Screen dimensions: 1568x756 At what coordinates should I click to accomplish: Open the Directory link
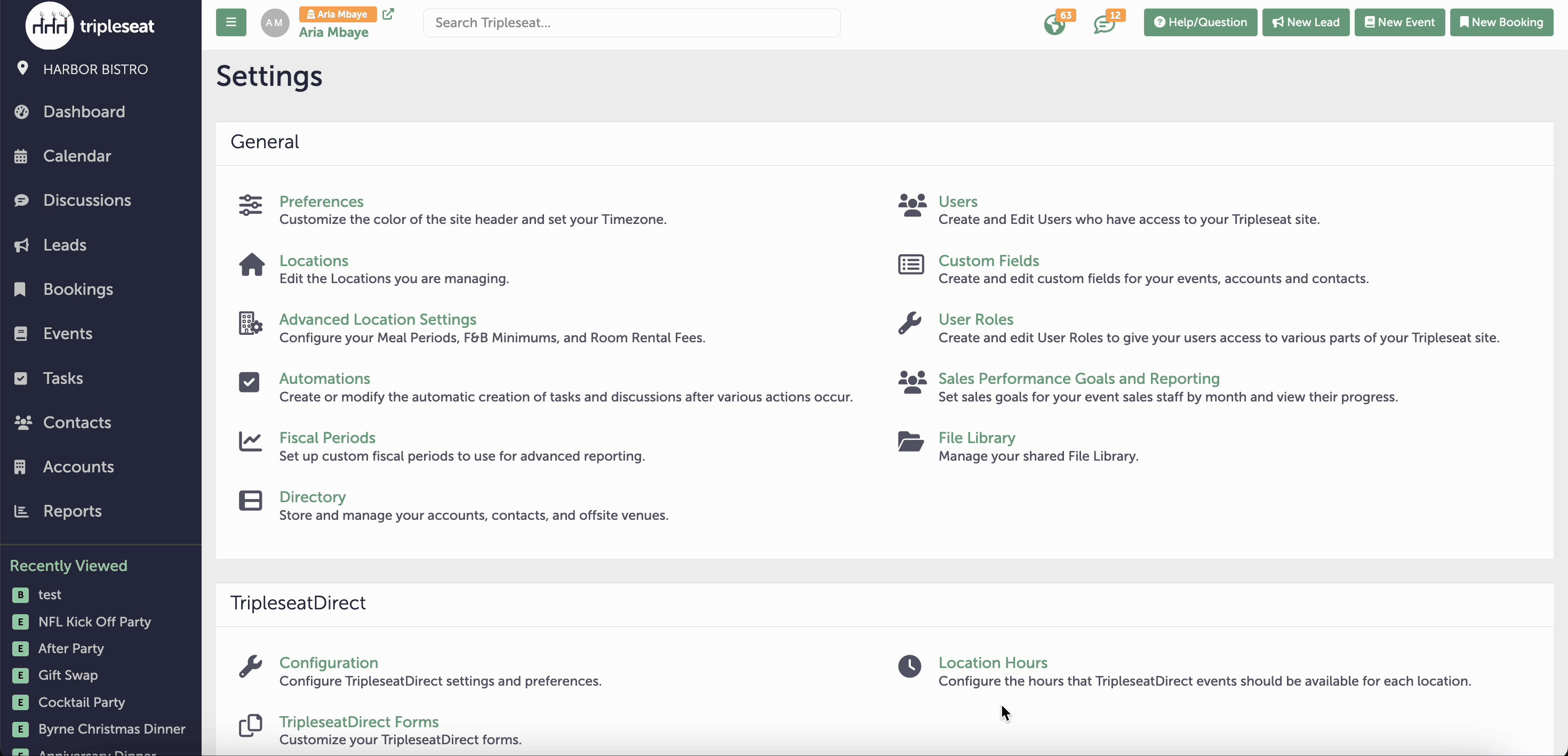click(312, 497)
